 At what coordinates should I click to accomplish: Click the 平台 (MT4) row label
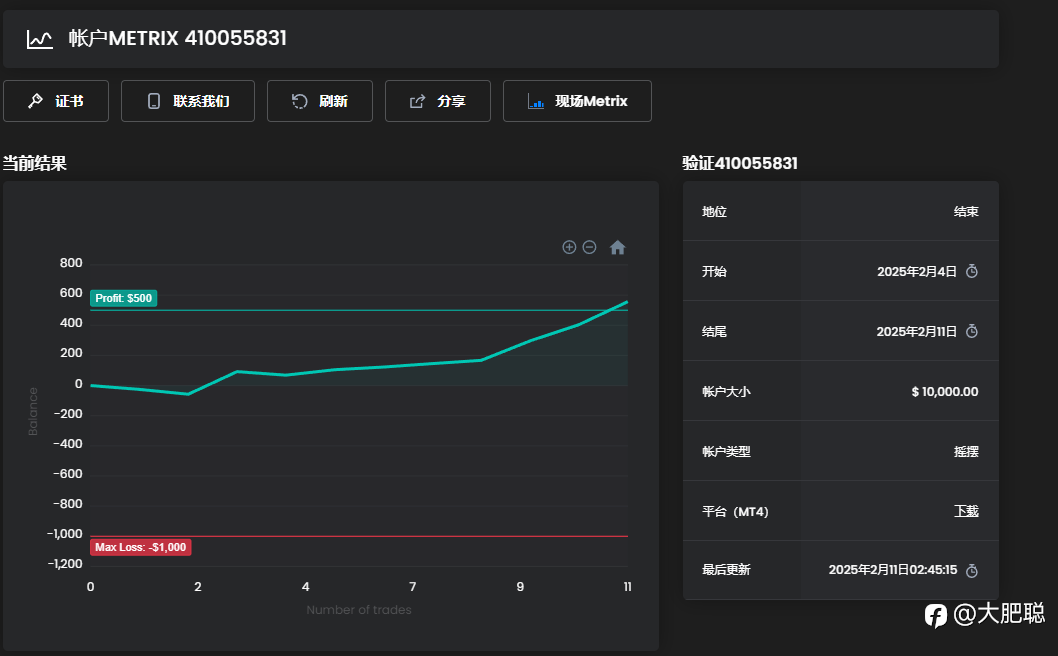(x=735, y=512)
